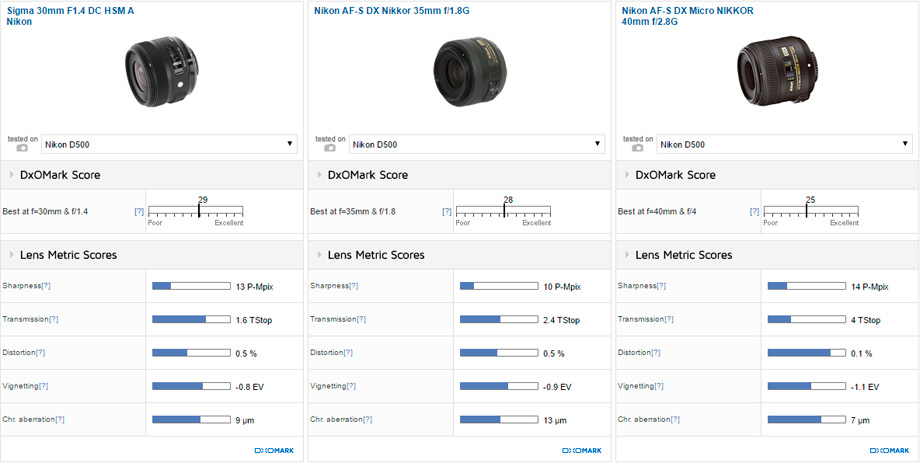Click Vignetting help [?] in Nikkor 35mm column
Image resolution: width=920 pixels, height=463 pixels.
click(351, 386)
